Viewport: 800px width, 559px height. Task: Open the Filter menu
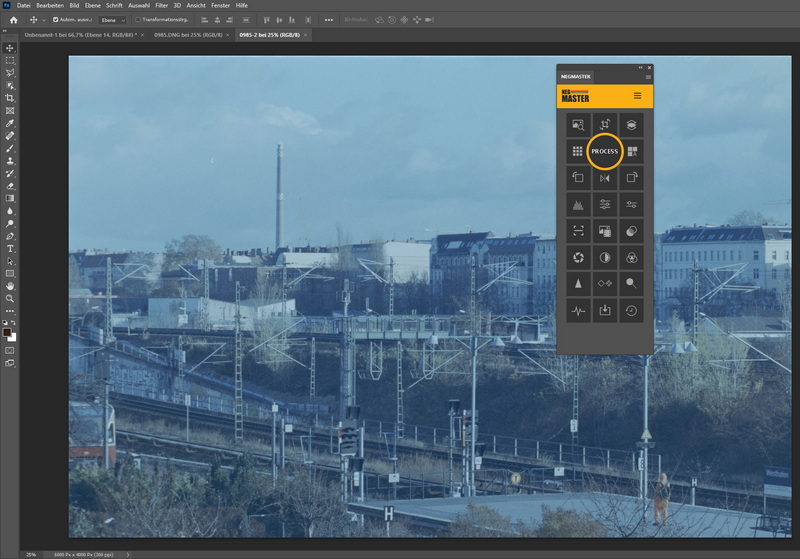coord(161,5)
